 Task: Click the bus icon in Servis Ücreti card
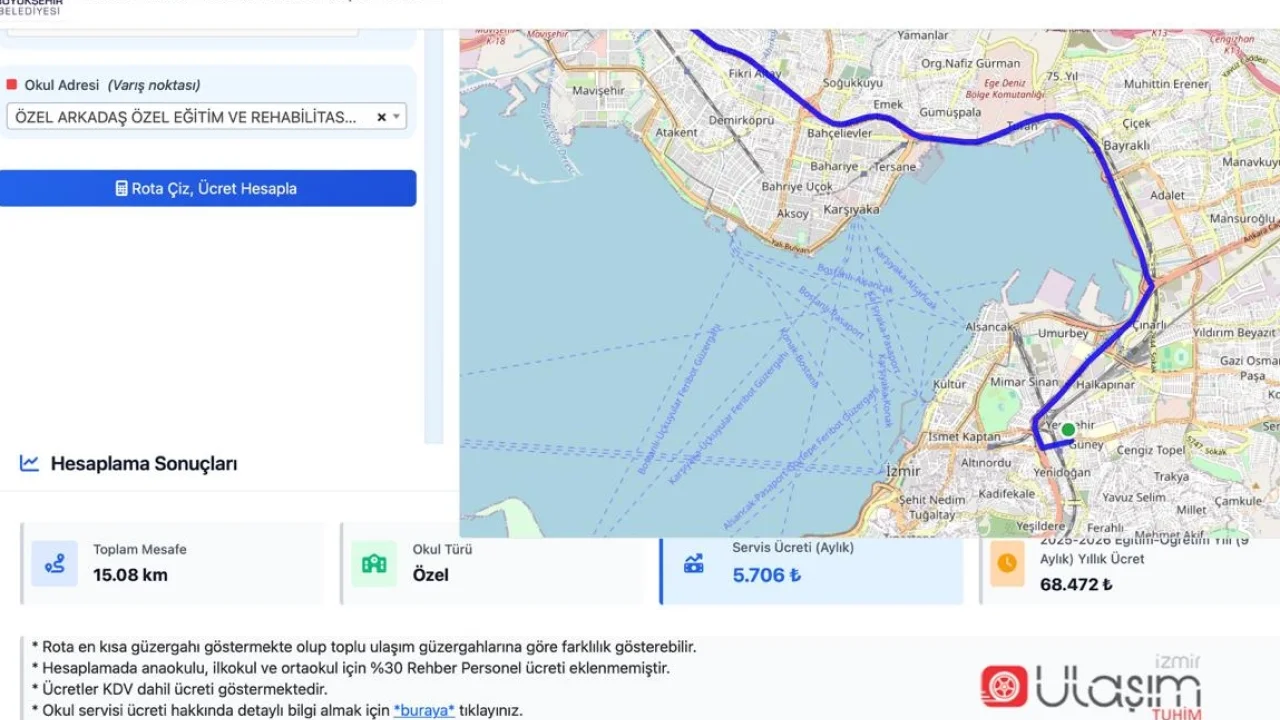pos(693,564)
